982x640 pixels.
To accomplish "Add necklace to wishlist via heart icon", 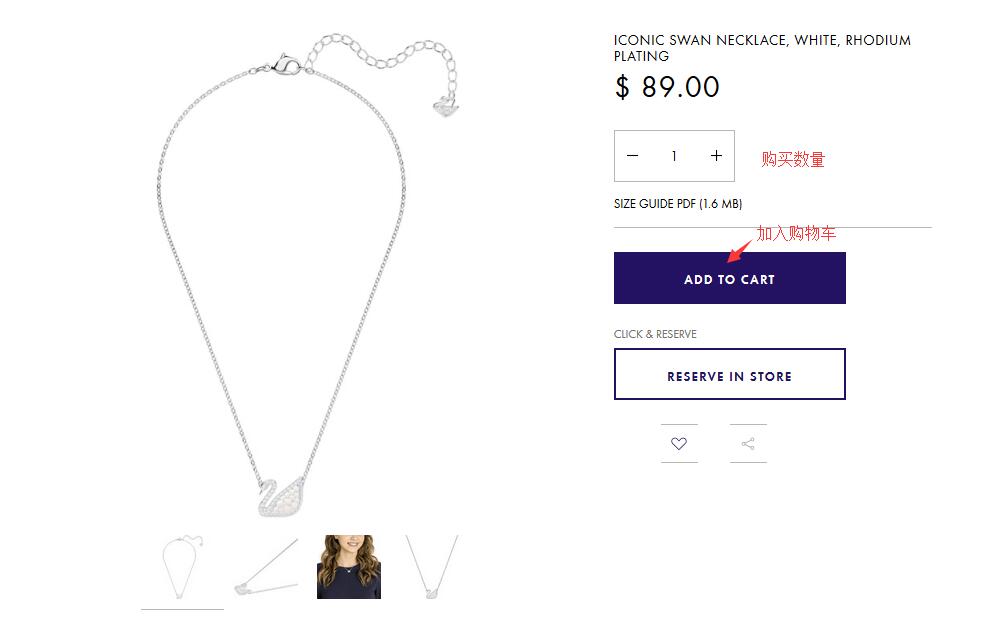I will (x=679, y=444).
